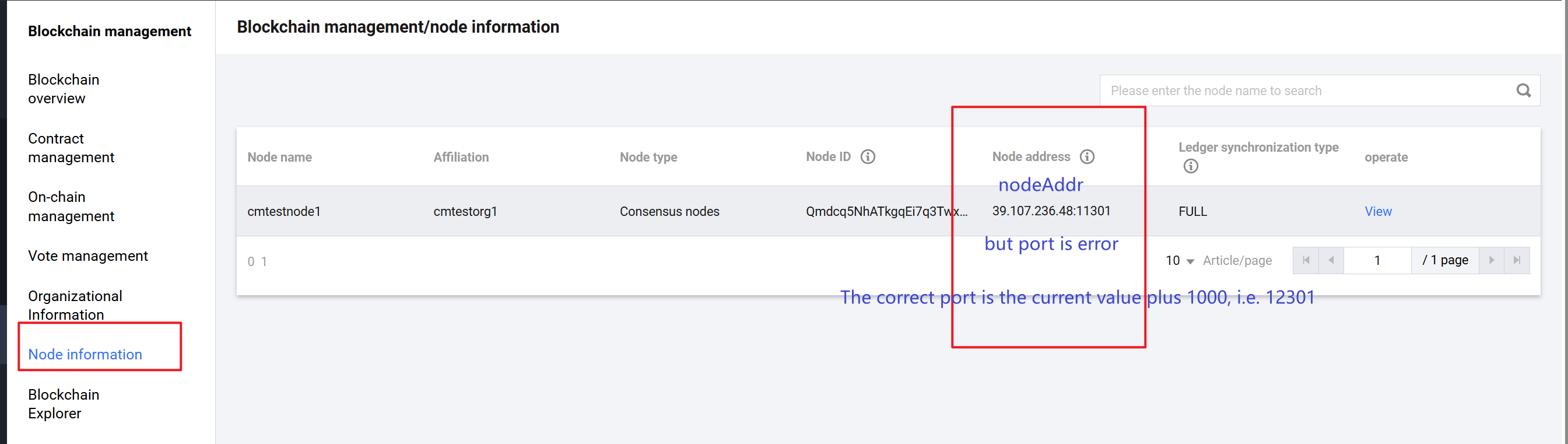Select Node information menu item
Image resolution: width=1568 pixels, height=444 pixels.
[85, 355]
